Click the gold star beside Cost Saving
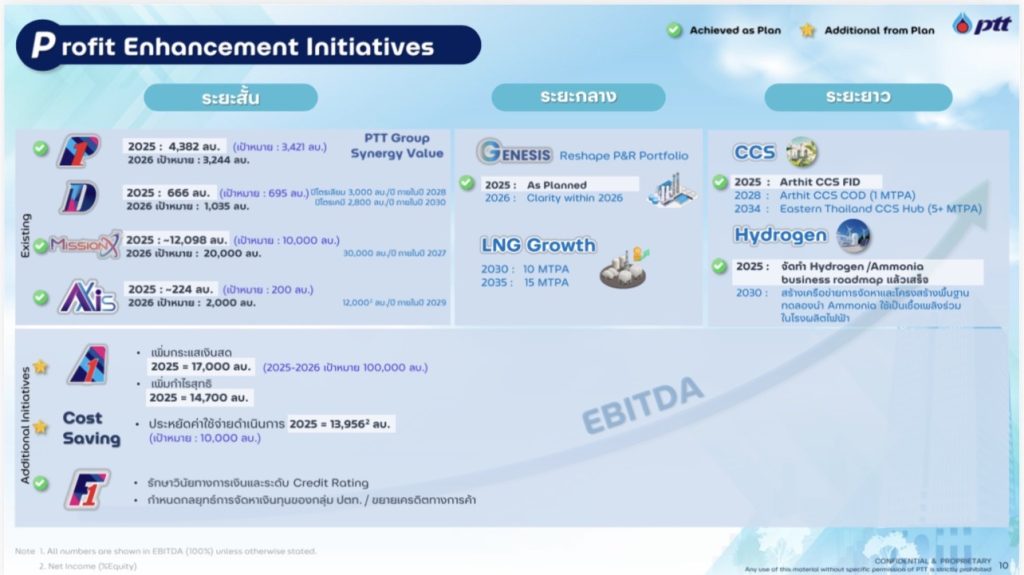Screen dimensions: 1024x575 click(x=40, y=427)
